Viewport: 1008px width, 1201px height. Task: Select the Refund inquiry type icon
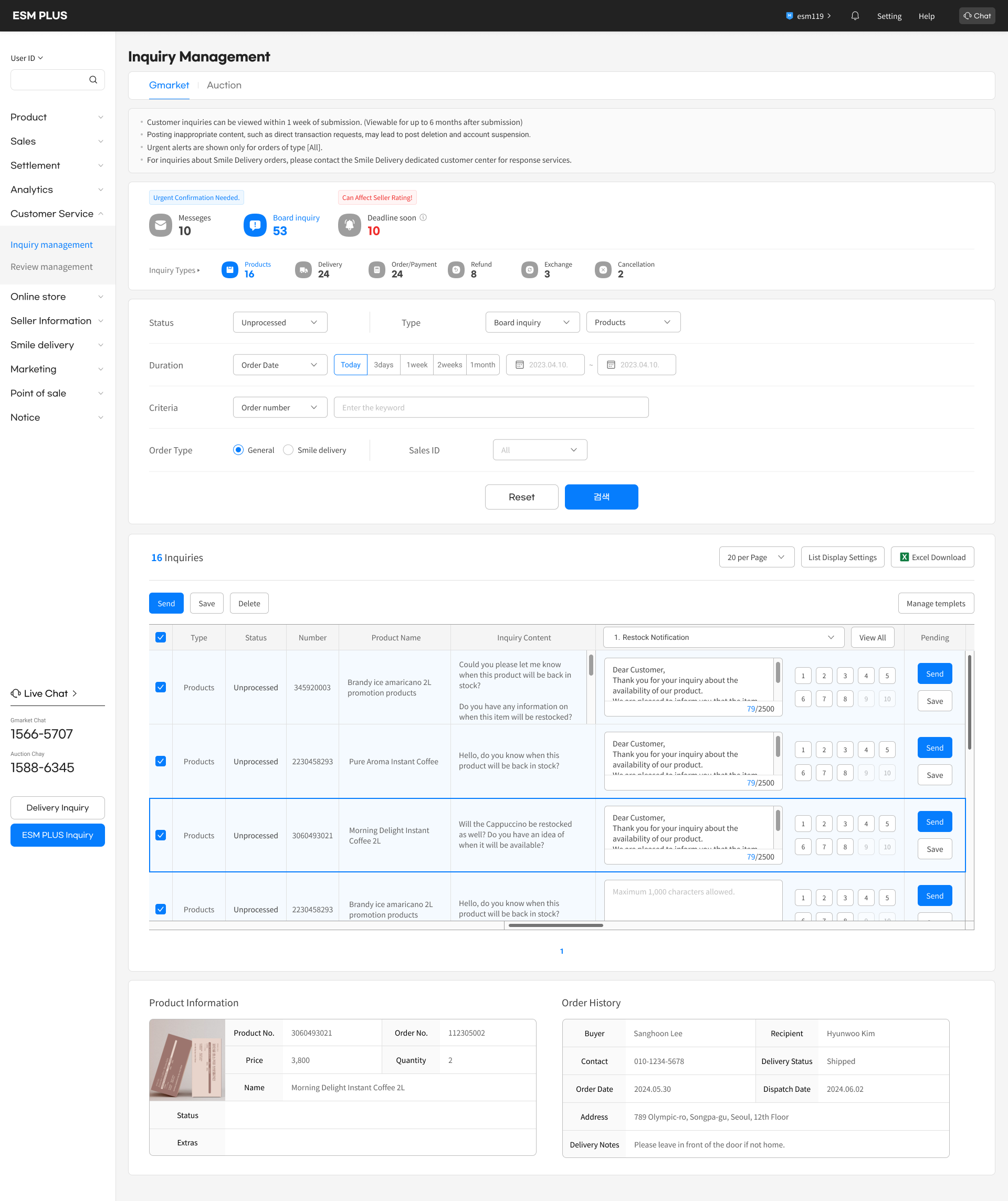tap(456, 270)
